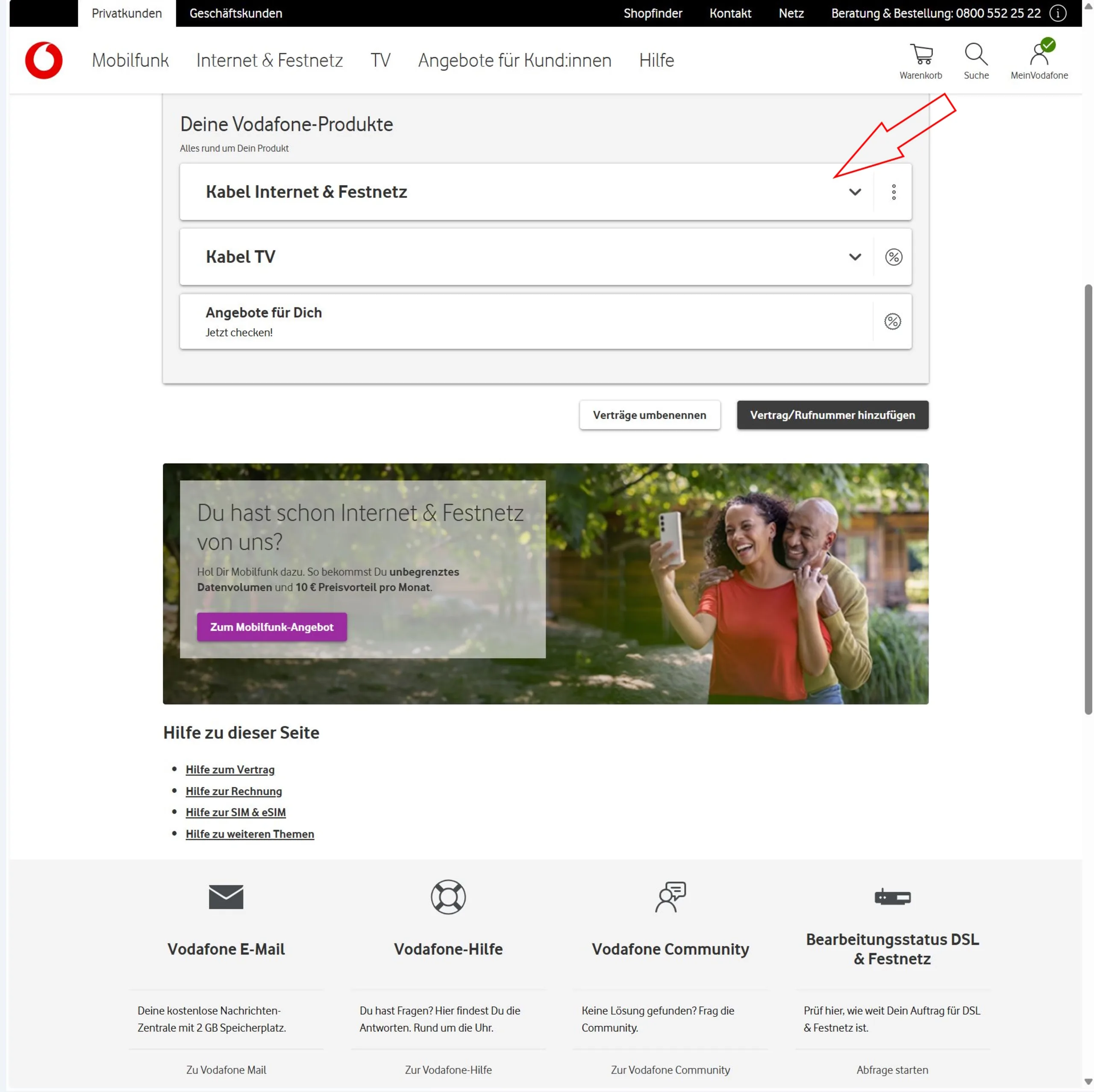This screenshot has height=1092, width=1094.
Task: Open the Internet & Festnetz menu
Action: click(x=270, y=60)
